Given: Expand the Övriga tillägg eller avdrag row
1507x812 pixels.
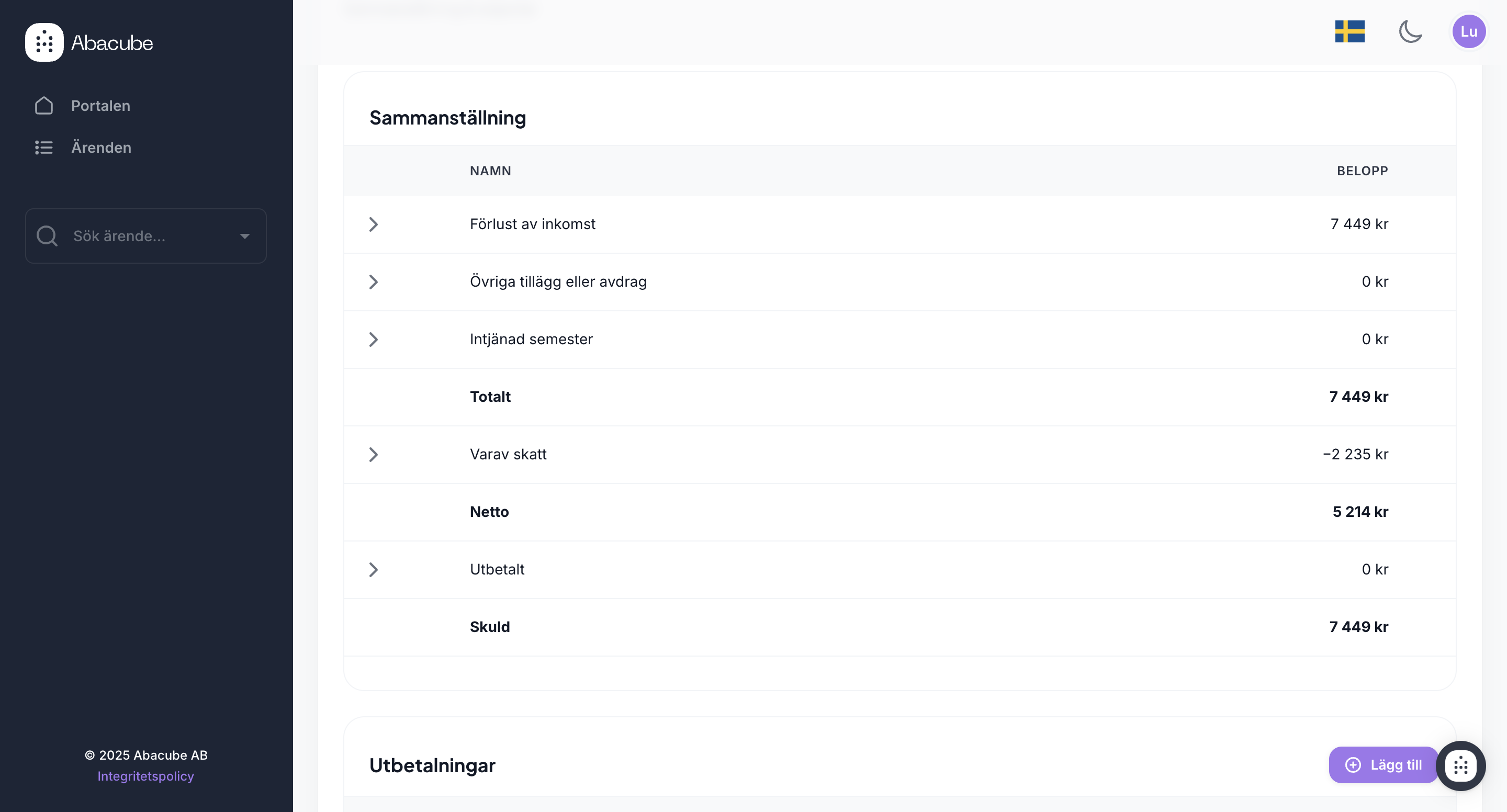Looking at the screenshot, I should coord(373,282).
